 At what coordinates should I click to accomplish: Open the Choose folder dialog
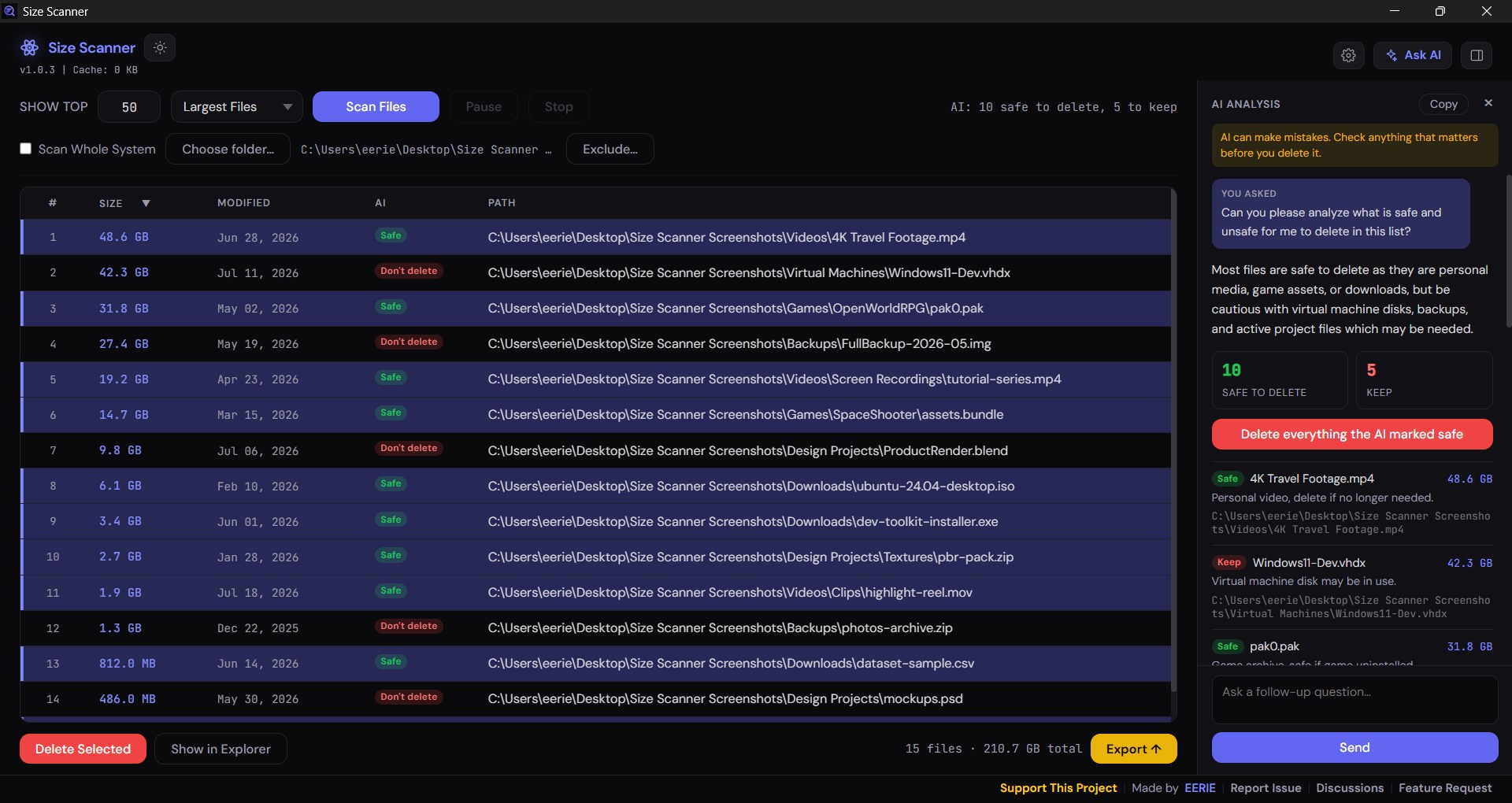[x=228, y=150]
